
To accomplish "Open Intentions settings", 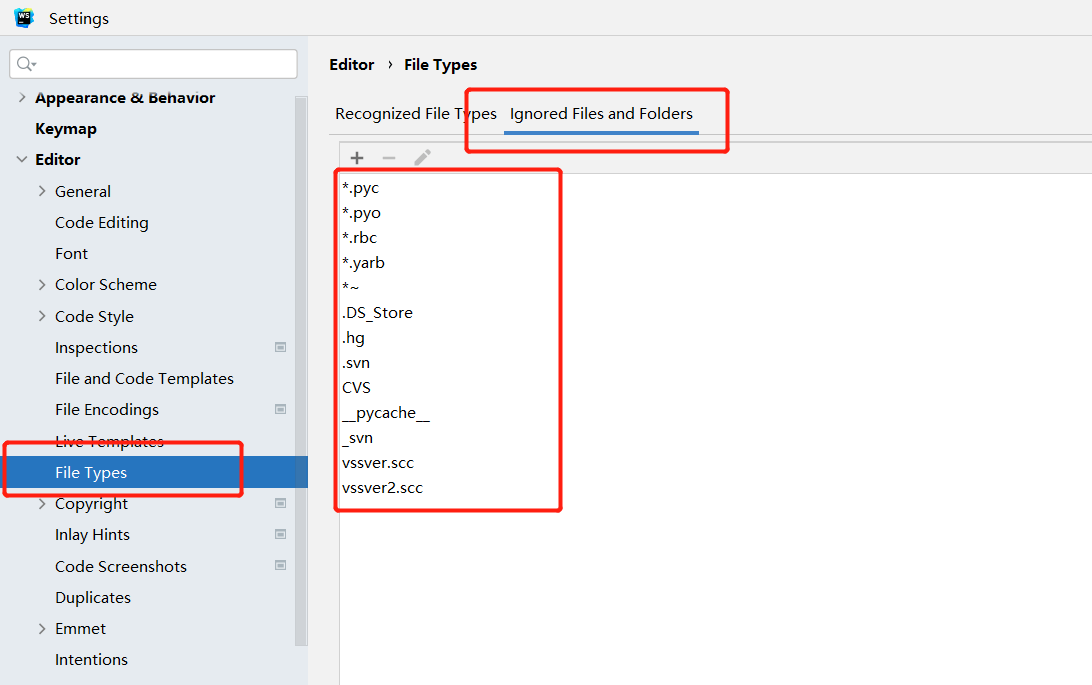I will coord(91,659).
